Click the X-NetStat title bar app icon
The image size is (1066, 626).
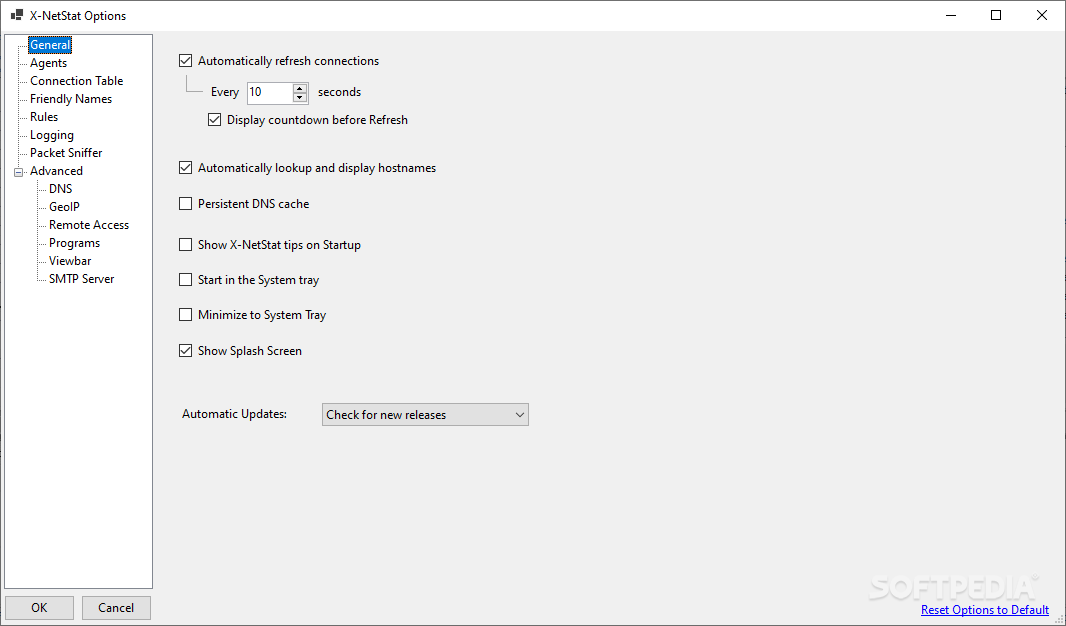pyautogui.click(x=17, y=15)
